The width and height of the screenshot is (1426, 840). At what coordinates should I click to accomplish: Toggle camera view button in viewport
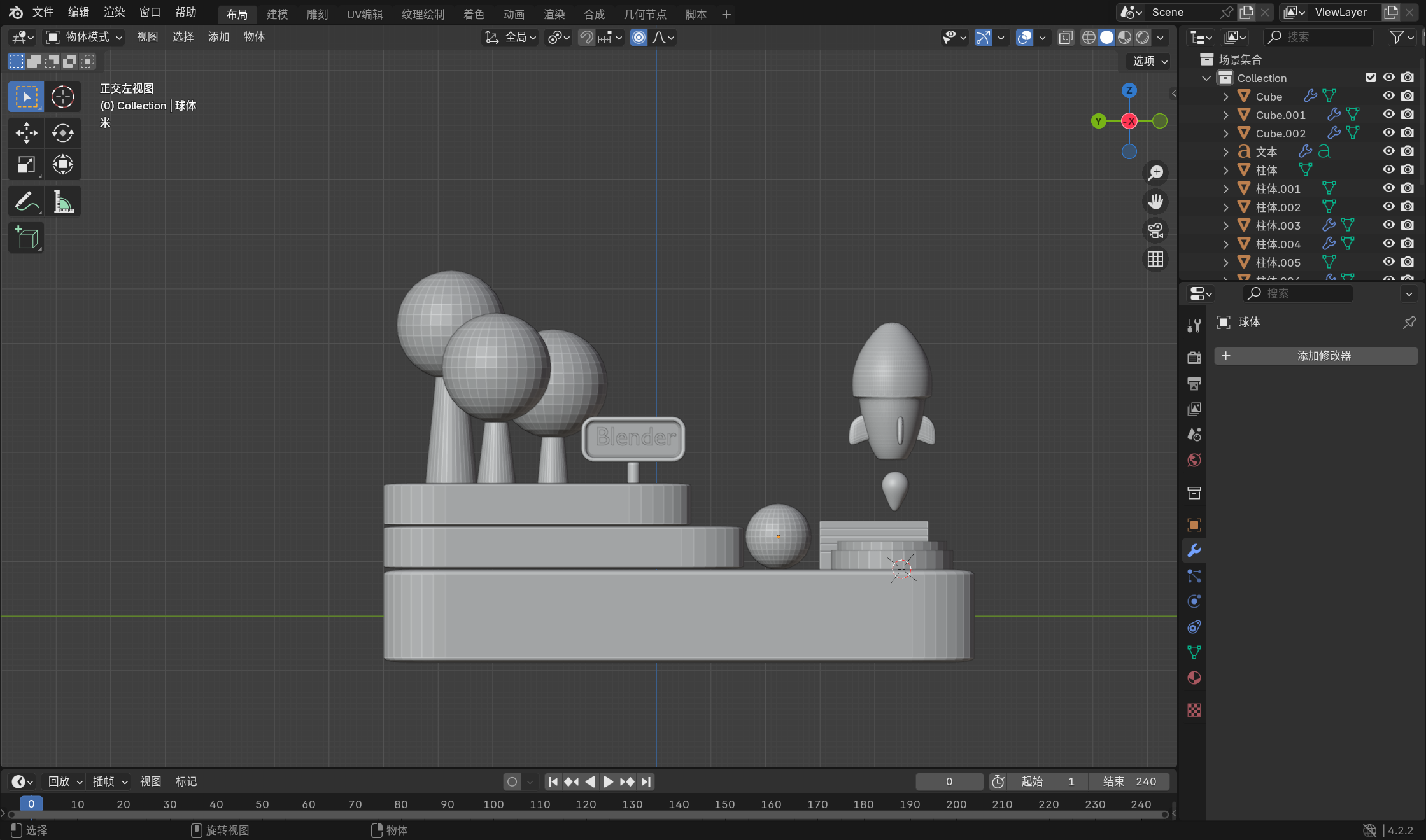coord(1155,230)
